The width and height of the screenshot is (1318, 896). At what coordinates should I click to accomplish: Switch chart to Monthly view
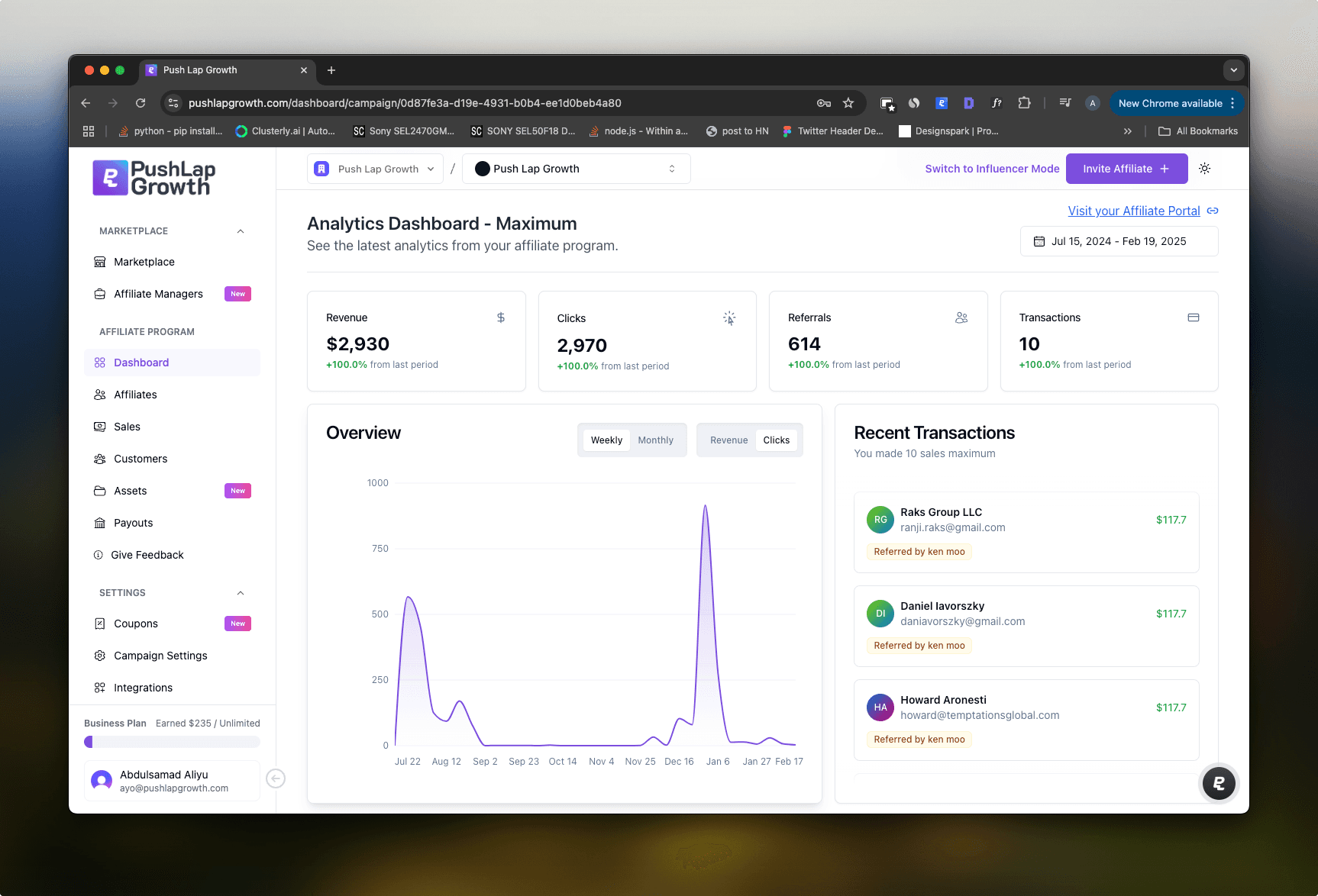pyautogui.click(x=655, y=440)
